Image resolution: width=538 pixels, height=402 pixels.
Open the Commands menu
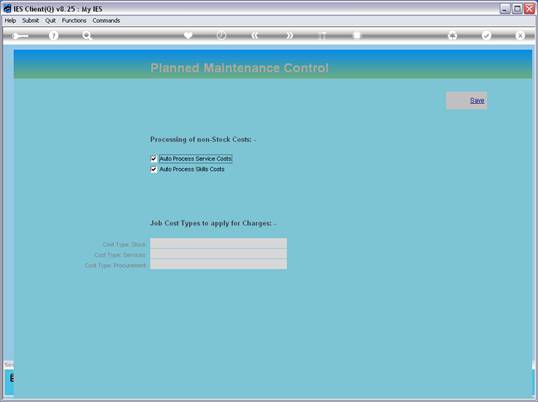106,21
